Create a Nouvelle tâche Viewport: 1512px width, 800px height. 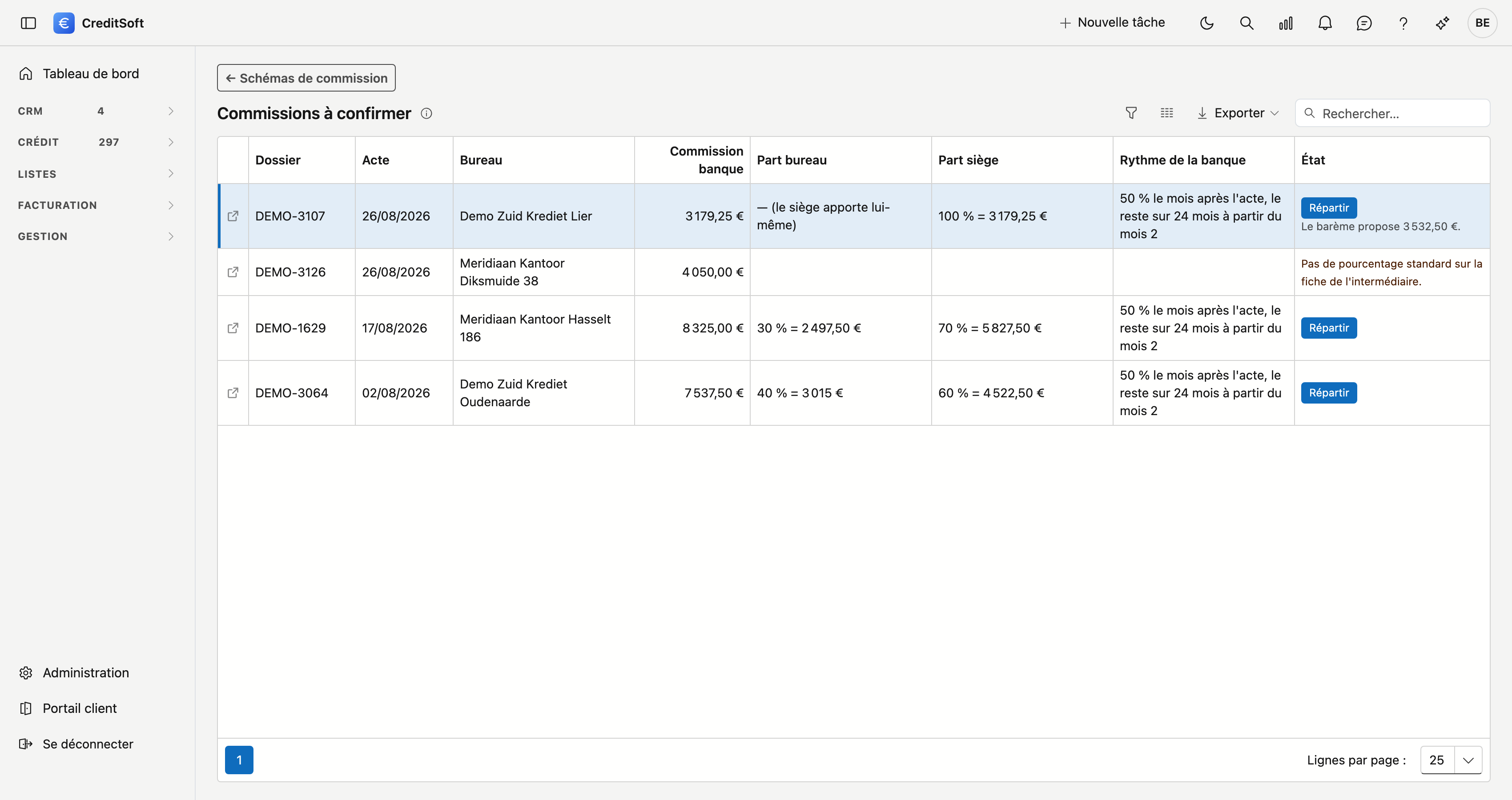(1112, 23)
